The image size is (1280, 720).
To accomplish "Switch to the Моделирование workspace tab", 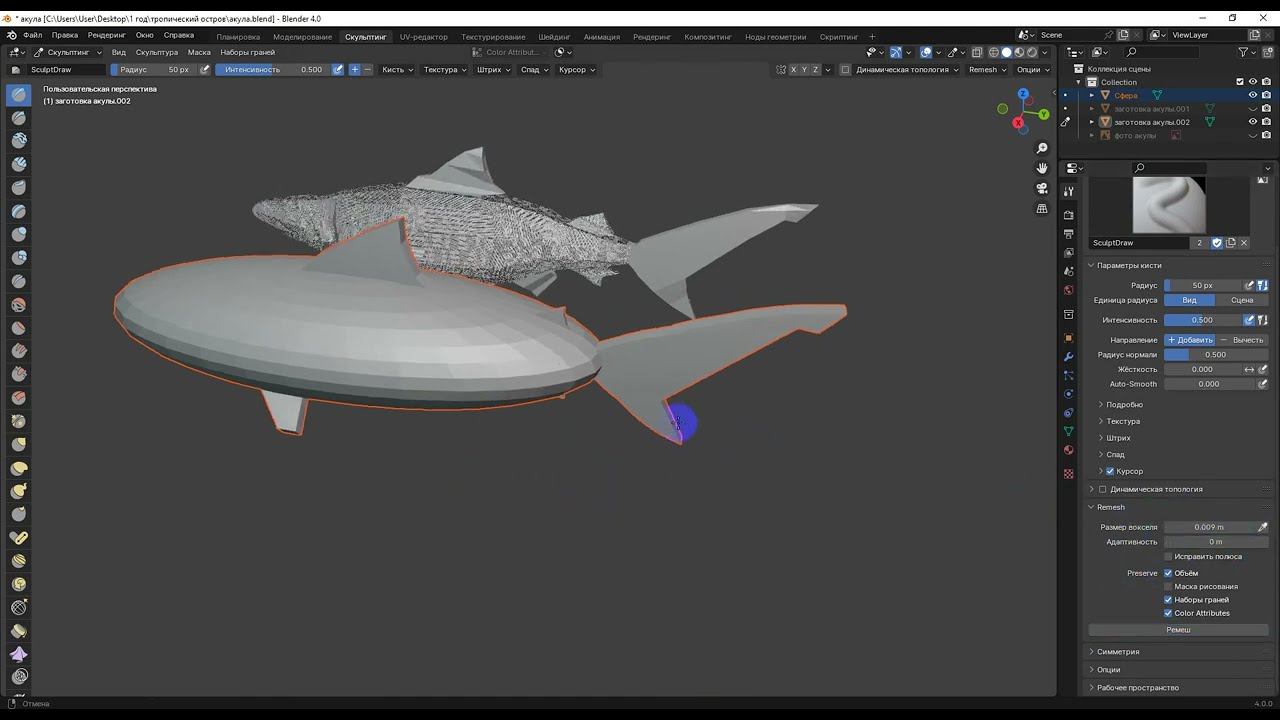I will (x=302, y=37).
